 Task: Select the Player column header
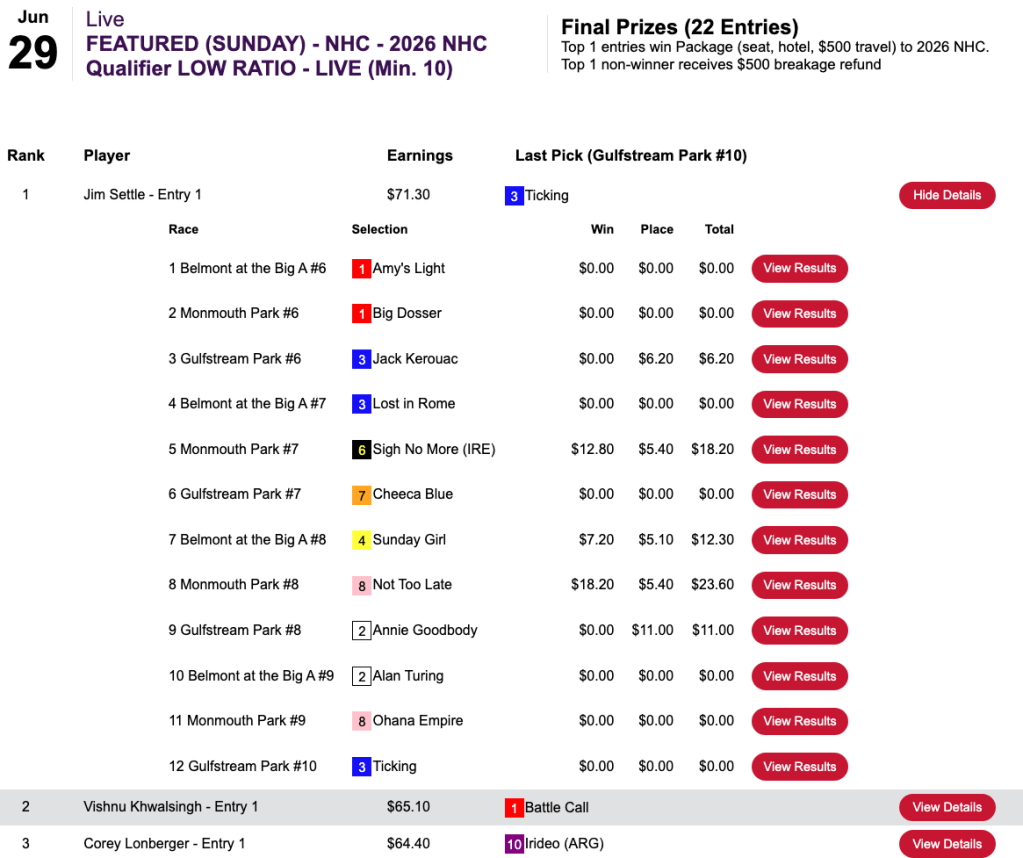tap(107, 156)
